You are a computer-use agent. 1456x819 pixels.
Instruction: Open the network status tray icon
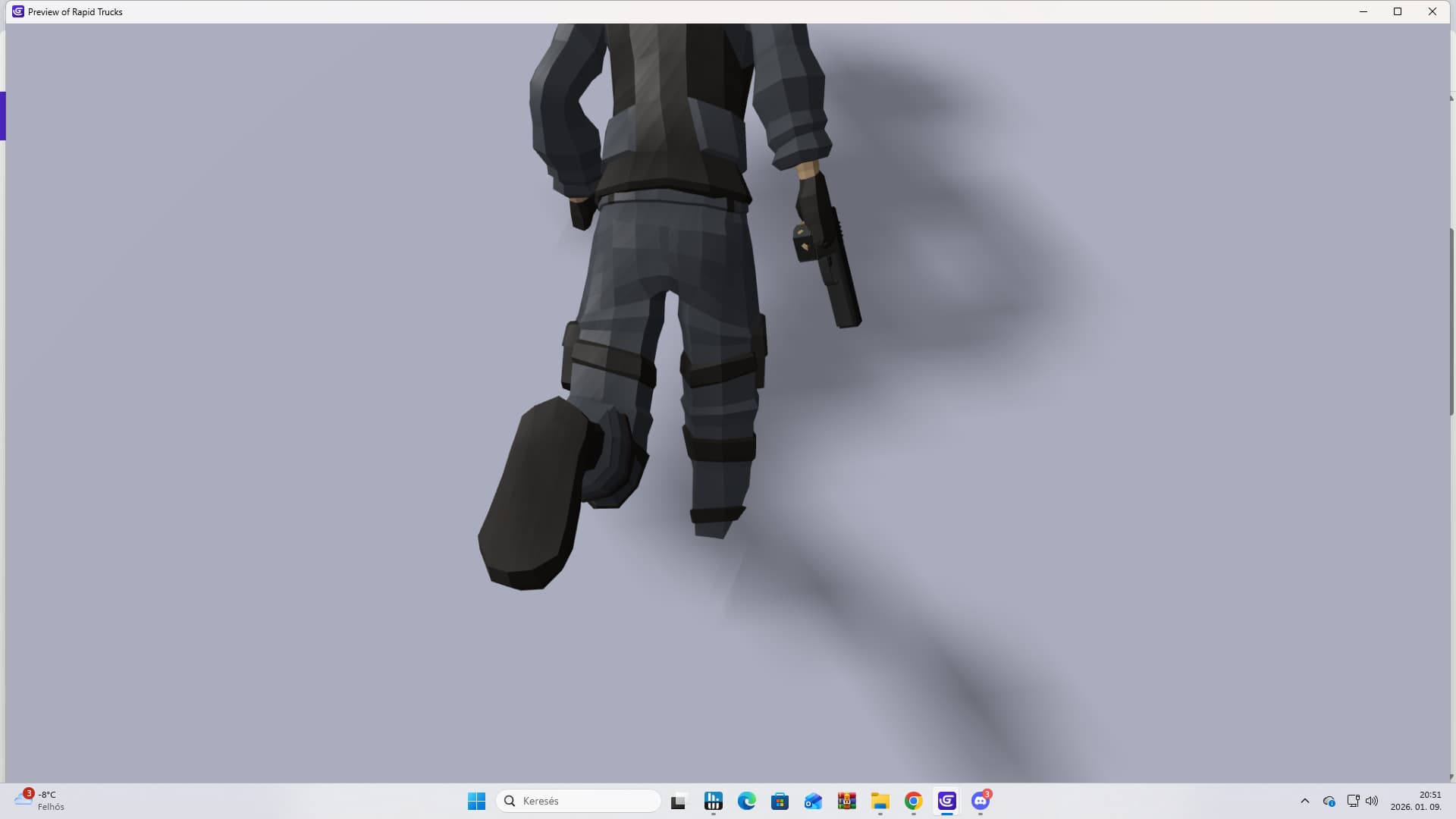(x=1352, y=801)
